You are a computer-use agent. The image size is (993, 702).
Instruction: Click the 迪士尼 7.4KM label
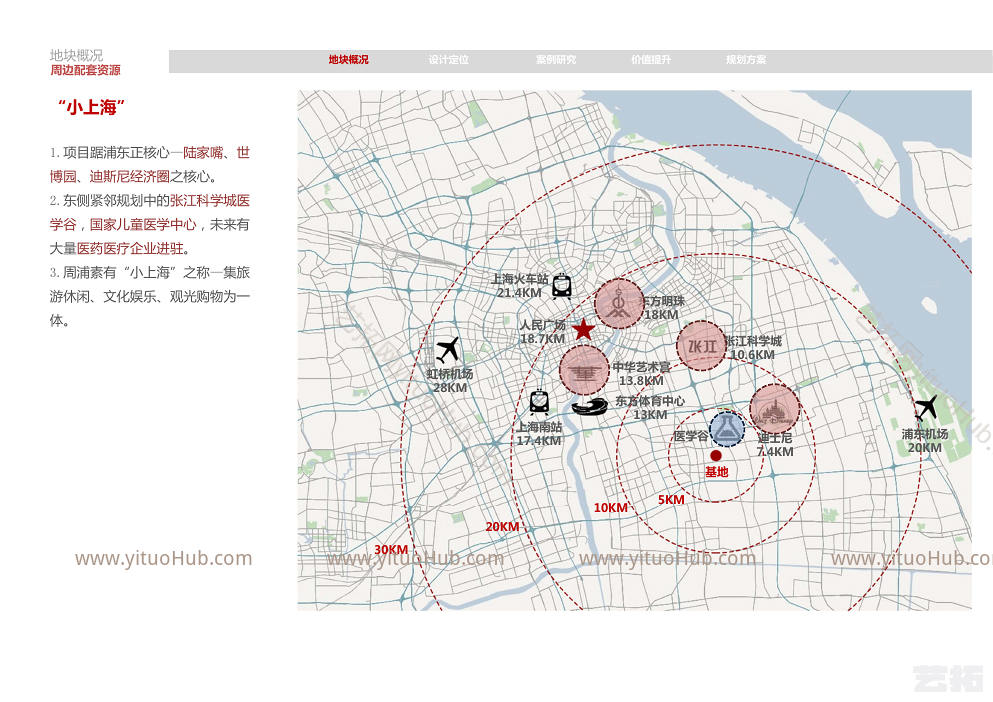coord(775,445)
